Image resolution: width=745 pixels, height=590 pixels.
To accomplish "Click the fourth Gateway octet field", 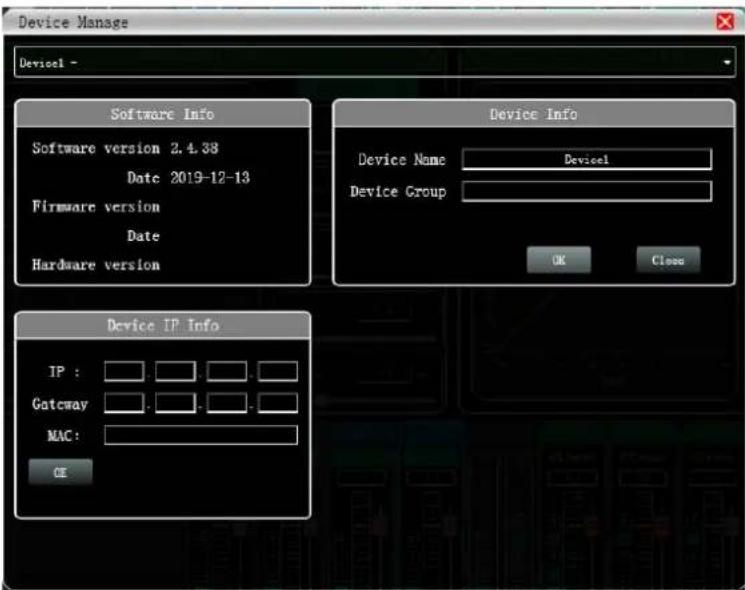I will click(278, 403).
